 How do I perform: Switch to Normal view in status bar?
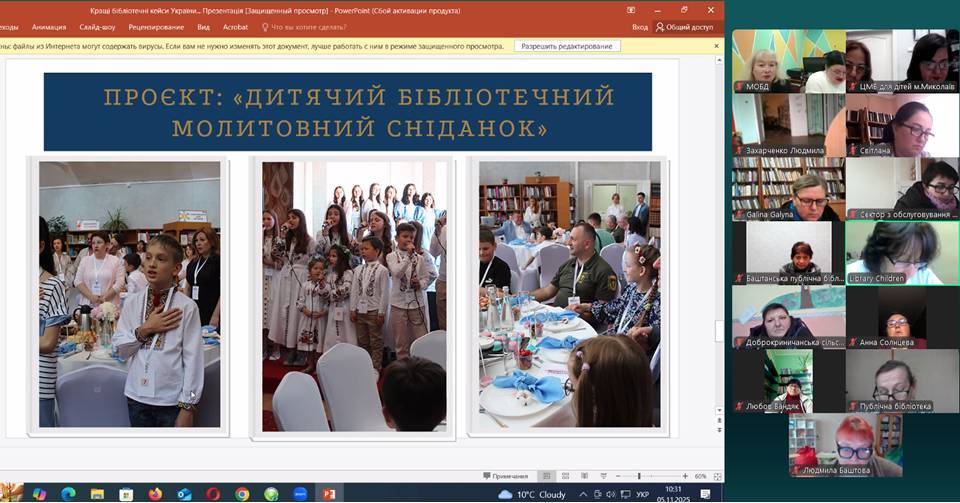pyautogui.click(x=545, y=476)
